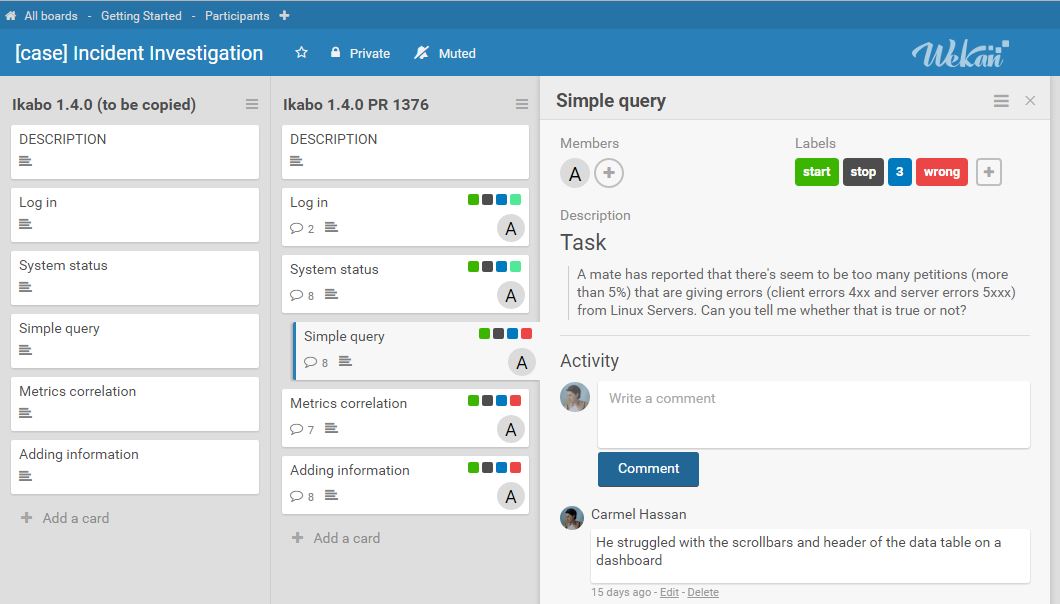Click the commenter name Carmel Hassan
Viewport: 1060px width, 604px height.
(638, 514)
